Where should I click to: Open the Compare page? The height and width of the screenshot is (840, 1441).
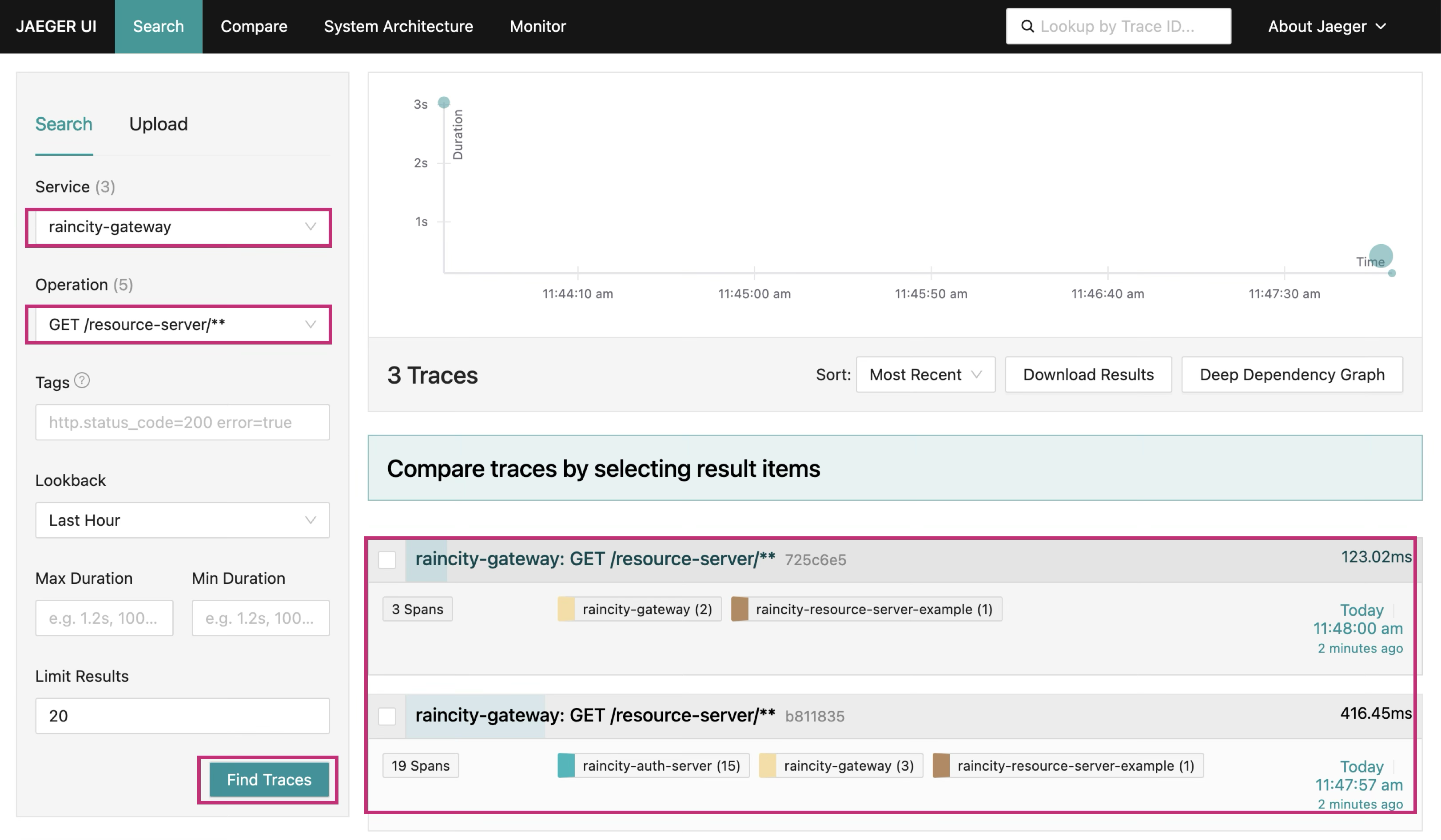[254, 26]
